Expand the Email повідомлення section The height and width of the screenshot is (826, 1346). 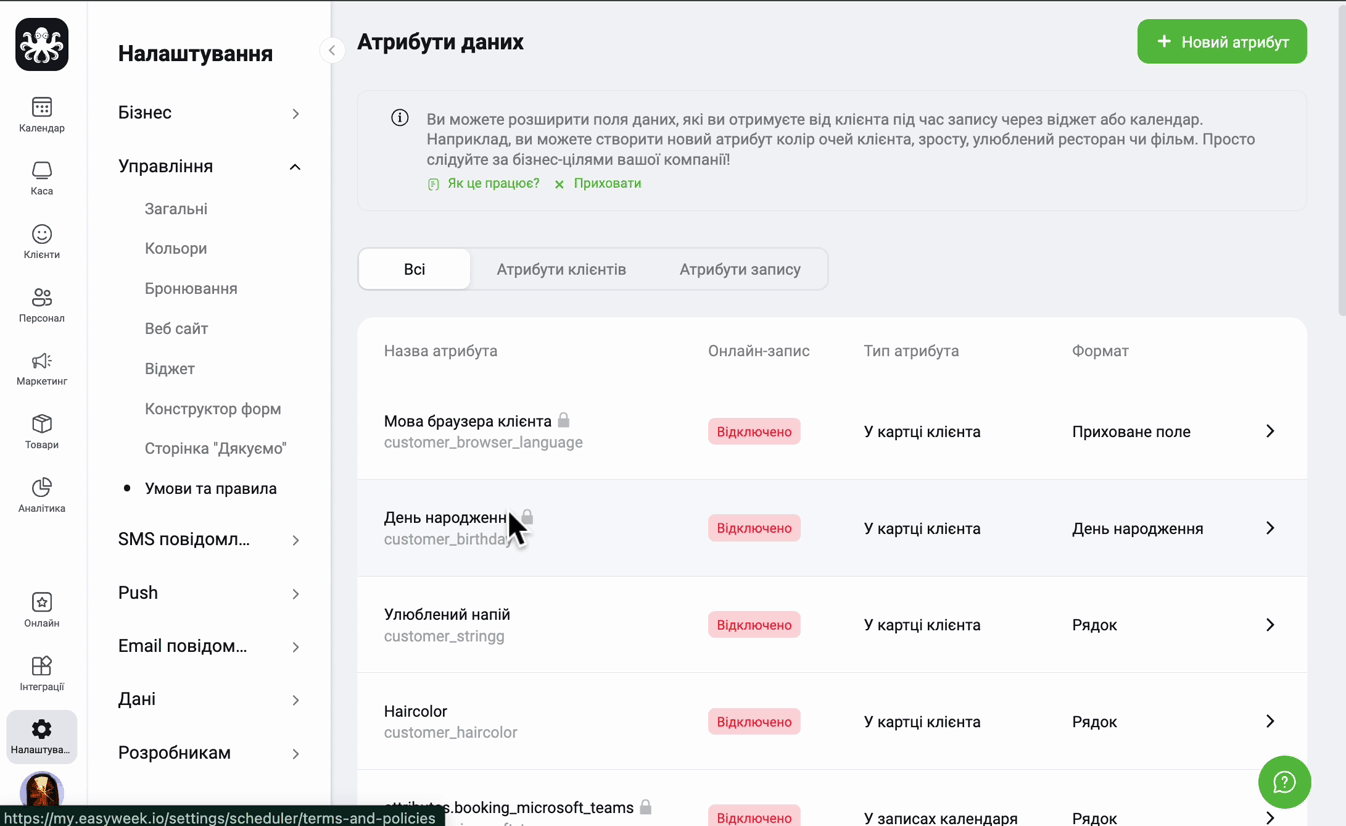click(x=209, y=646)
